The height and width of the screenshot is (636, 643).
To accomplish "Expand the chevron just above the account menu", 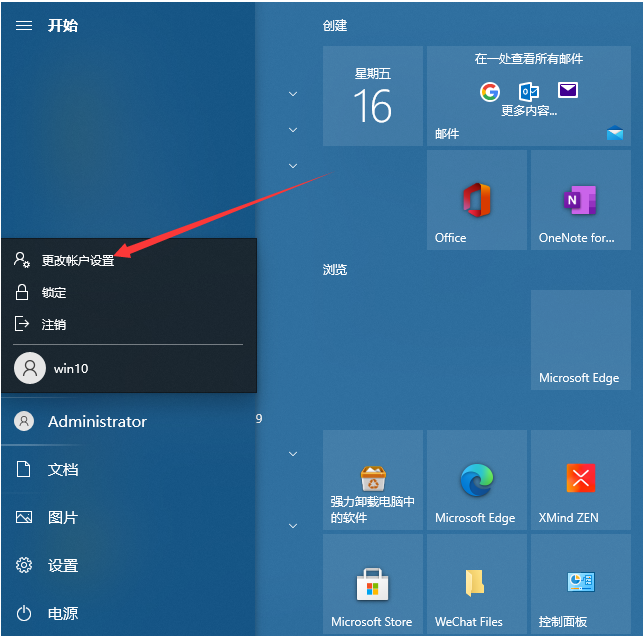I will pos(293,166).
